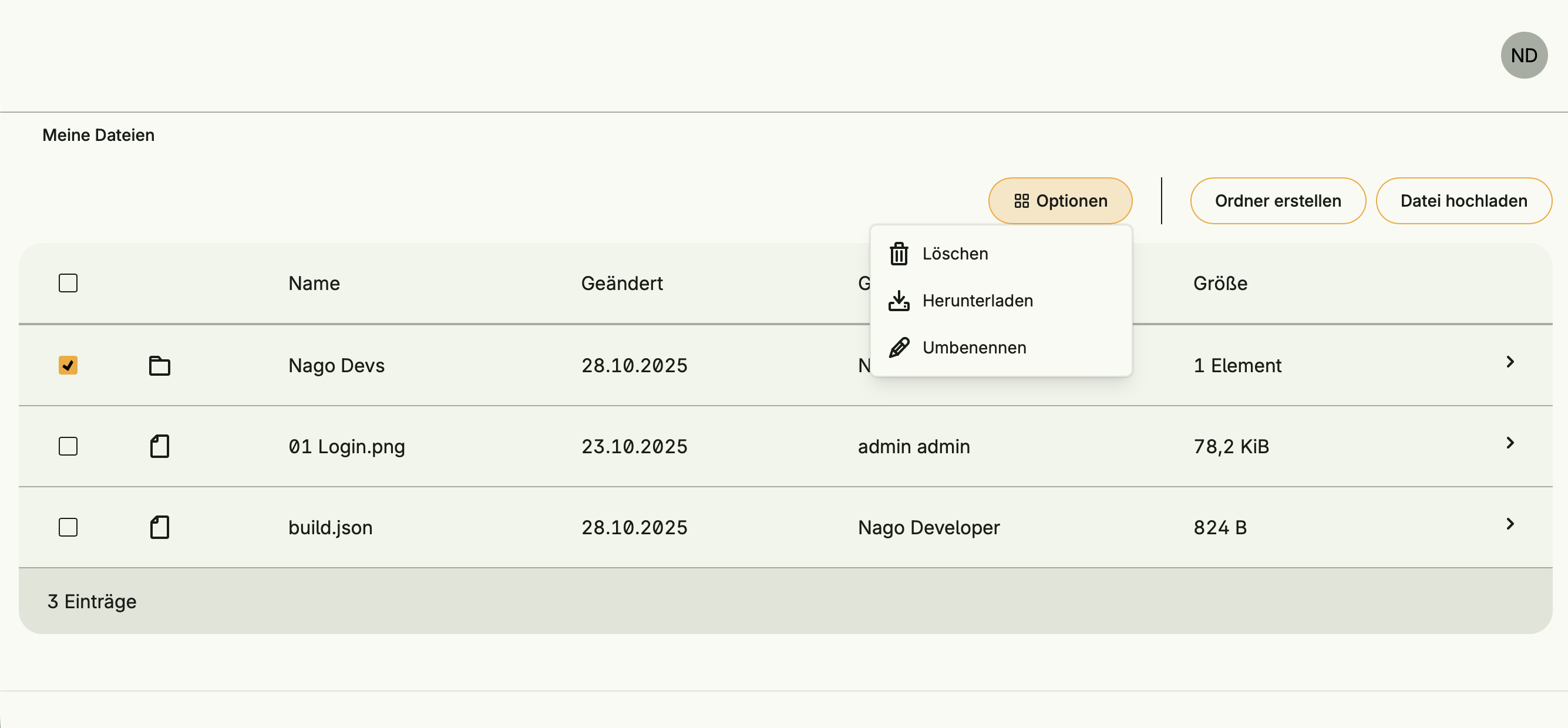Open the ND user avatar
1568x728 pixels.
[x=1523, y=55]
